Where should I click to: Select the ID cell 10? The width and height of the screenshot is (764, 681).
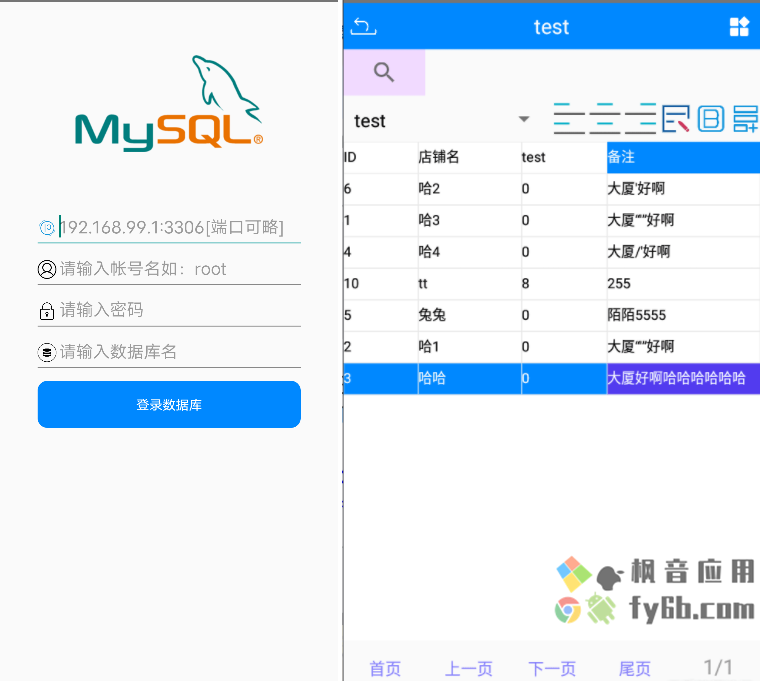click(x=381, y=284)
